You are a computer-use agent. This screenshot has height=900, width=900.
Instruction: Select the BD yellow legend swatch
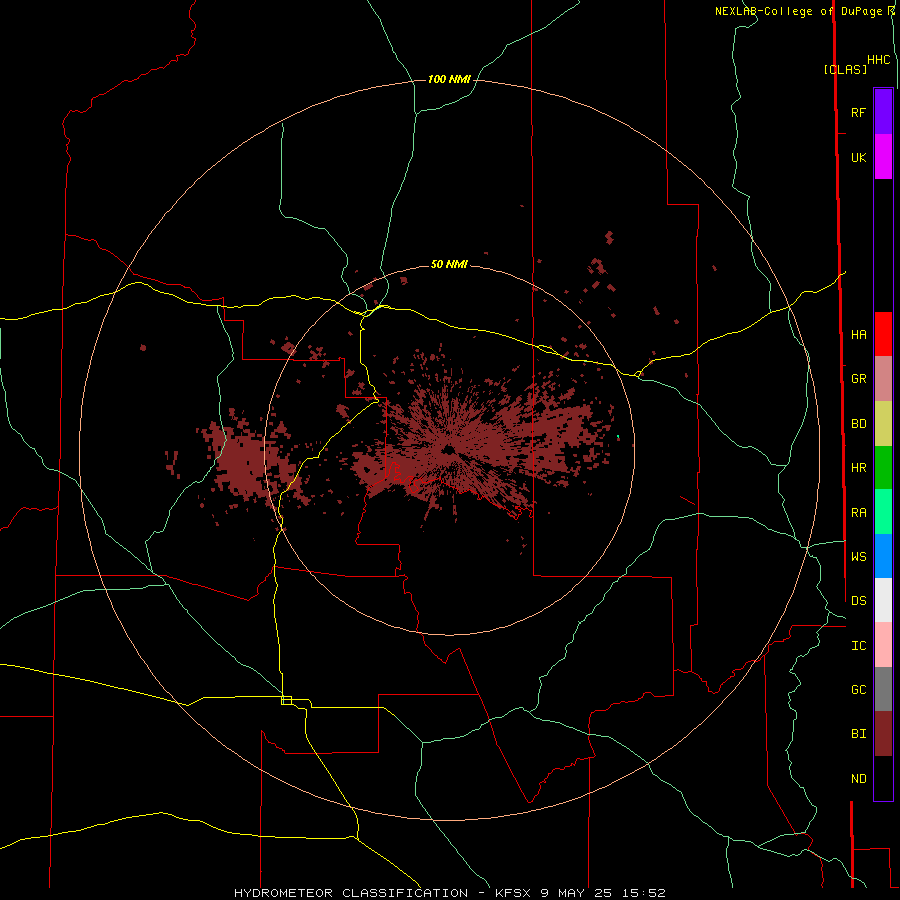tap(883, 424)
